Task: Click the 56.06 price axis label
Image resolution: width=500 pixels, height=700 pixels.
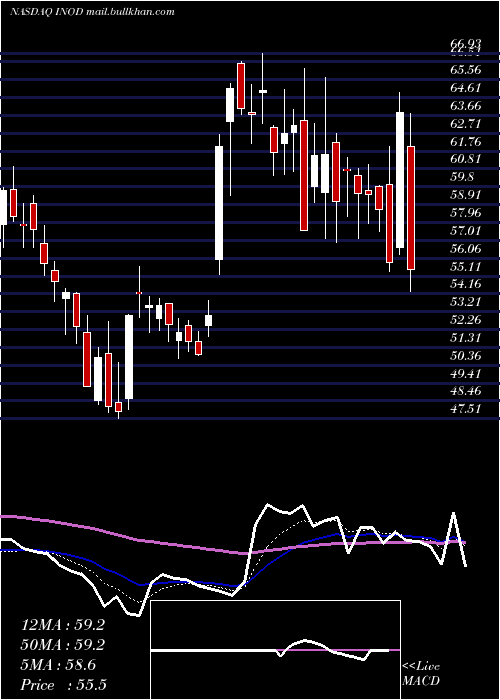Action: click(466, 249)
